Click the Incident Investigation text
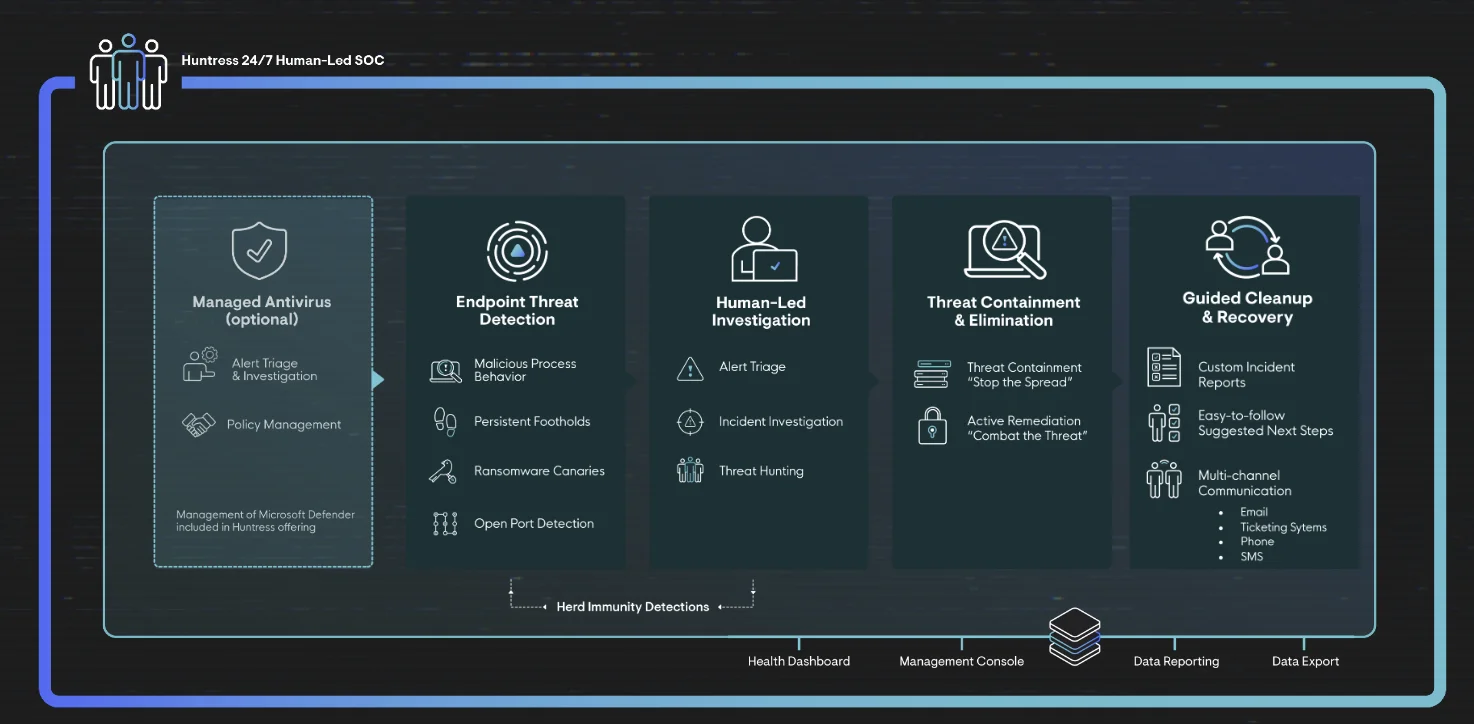 point(781,422)
